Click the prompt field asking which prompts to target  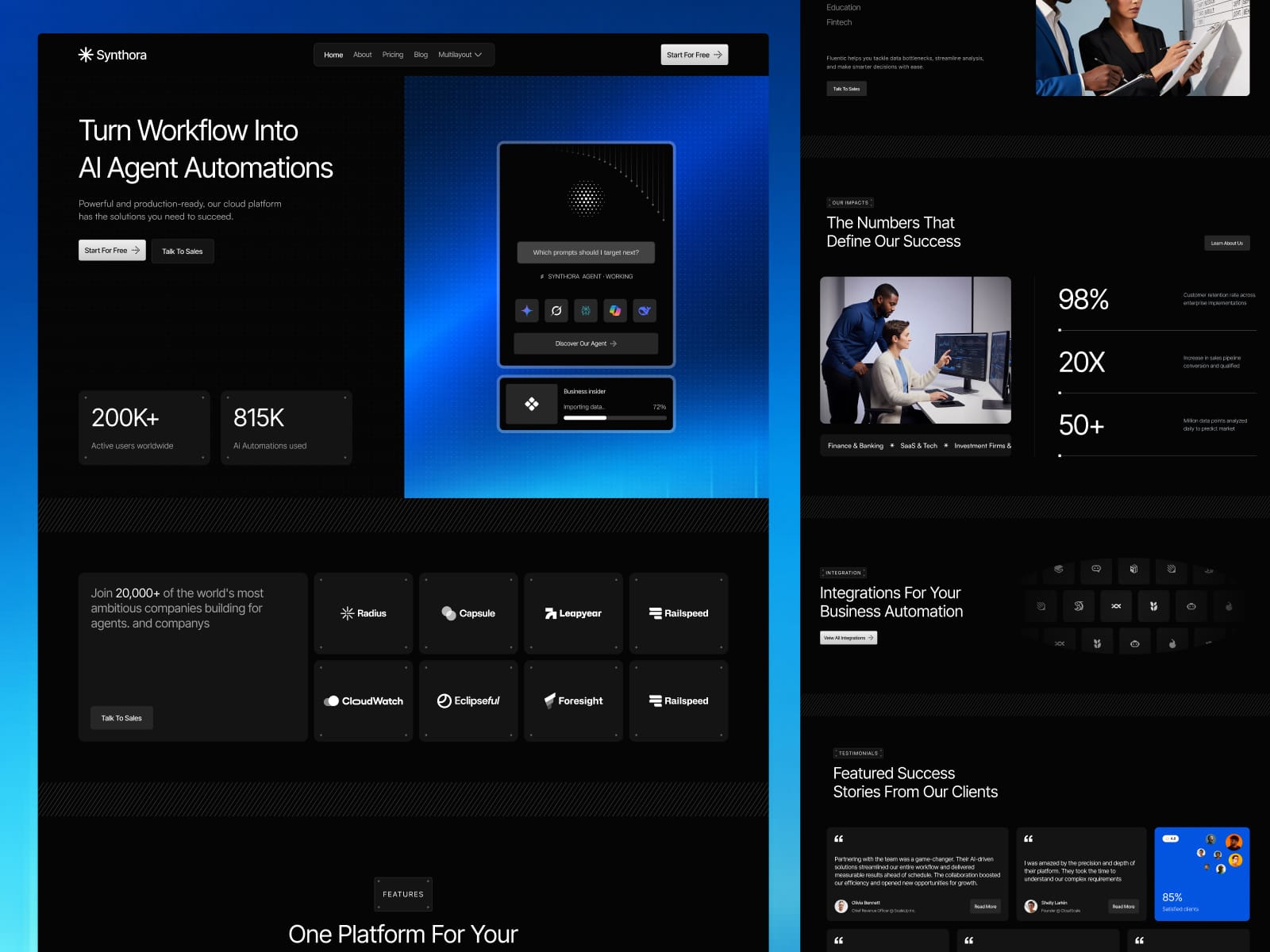pyautogui.click(x=586, y=252)
